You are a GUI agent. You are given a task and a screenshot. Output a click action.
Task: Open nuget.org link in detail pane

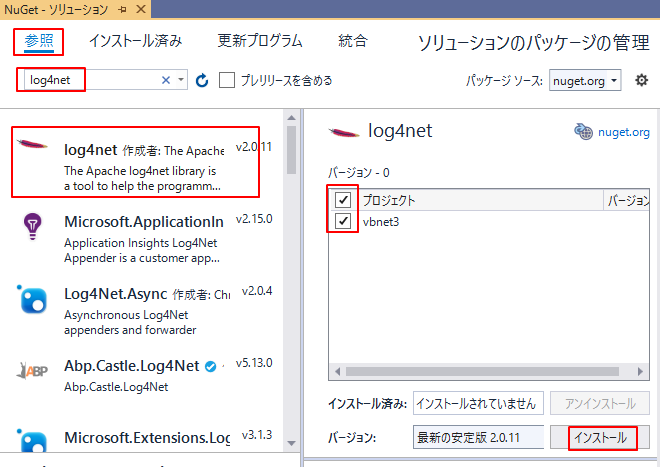(623, 132)
